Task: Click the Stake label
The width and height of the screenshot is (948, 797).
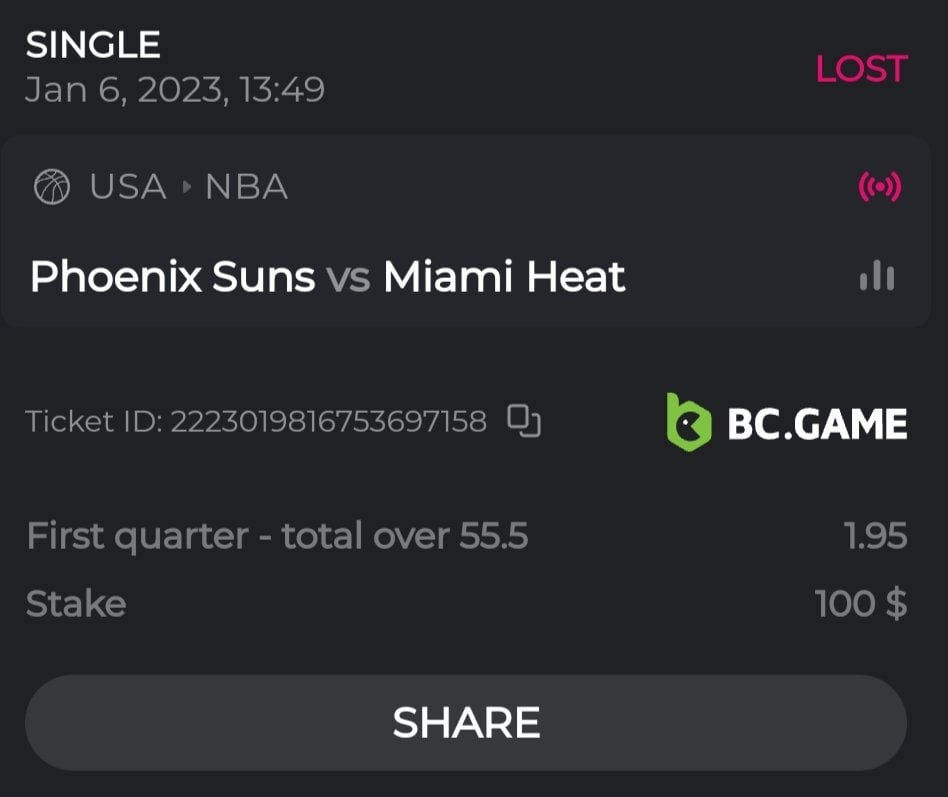Action: [76, 604]
